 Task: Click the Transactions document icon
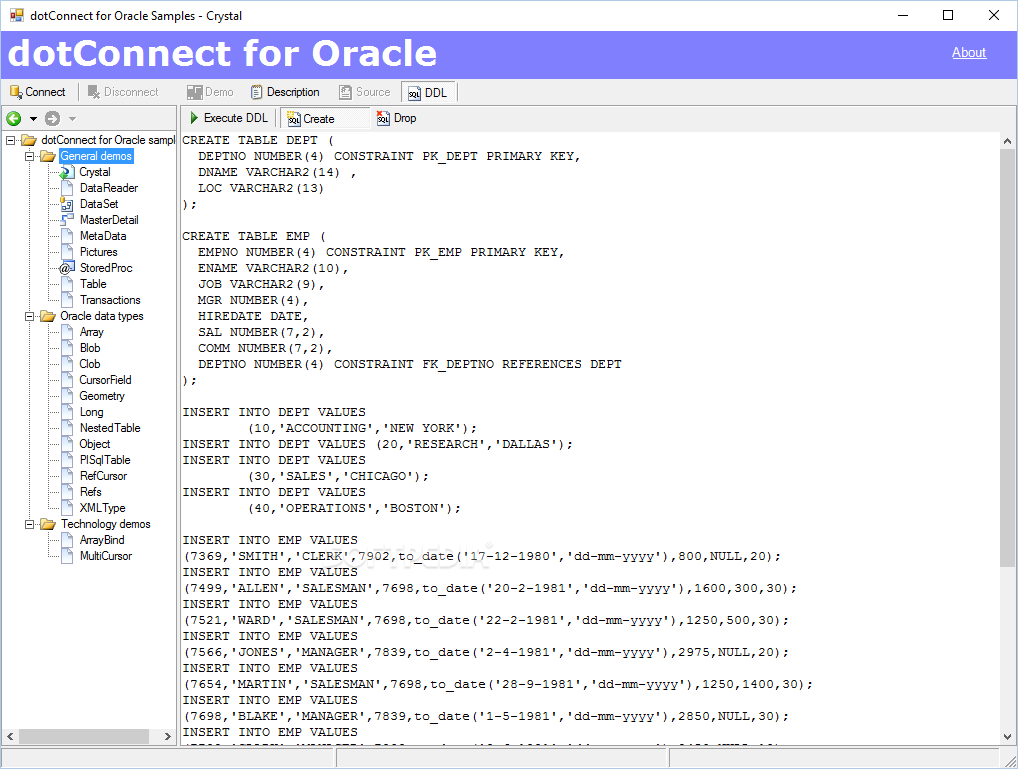(x=67, y=300)
